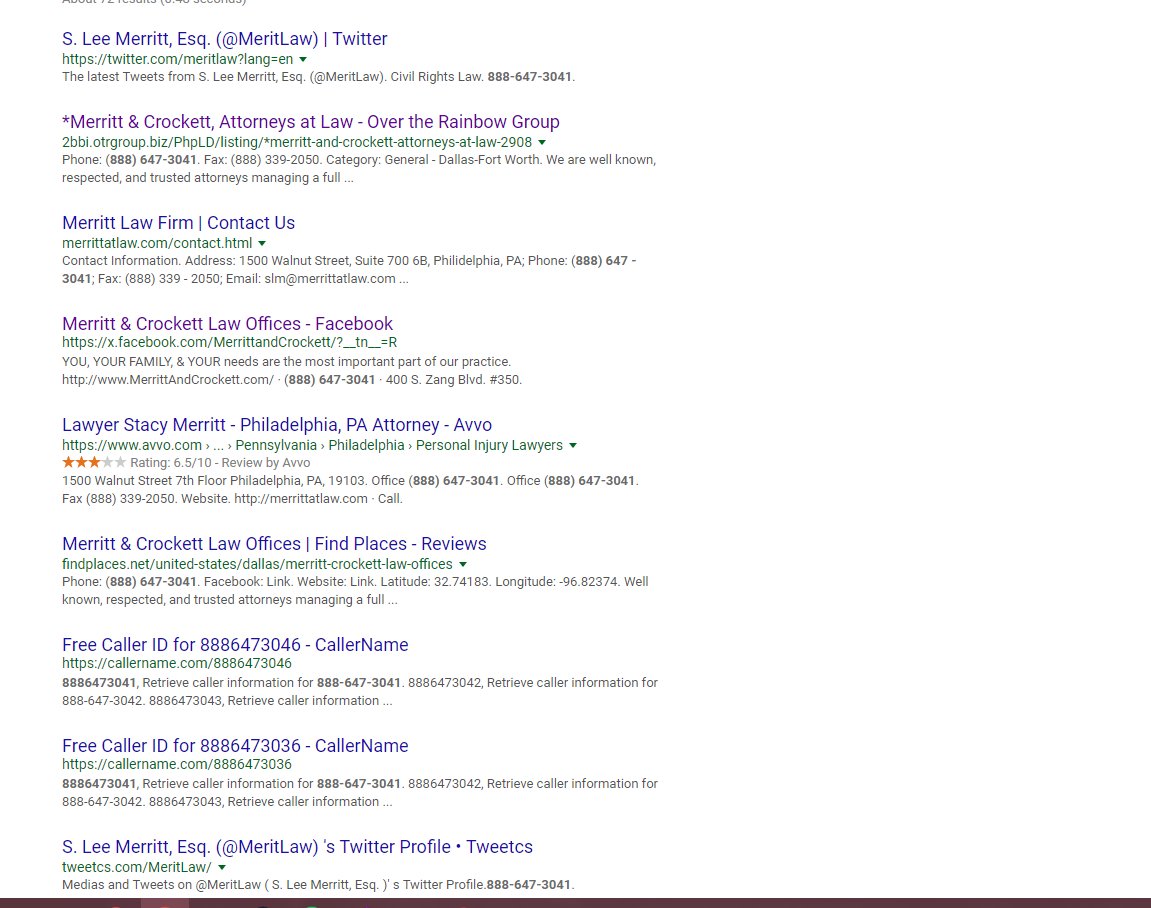Click the Avvo star rating
This screenshot has width=1151, height=908.
94,462
